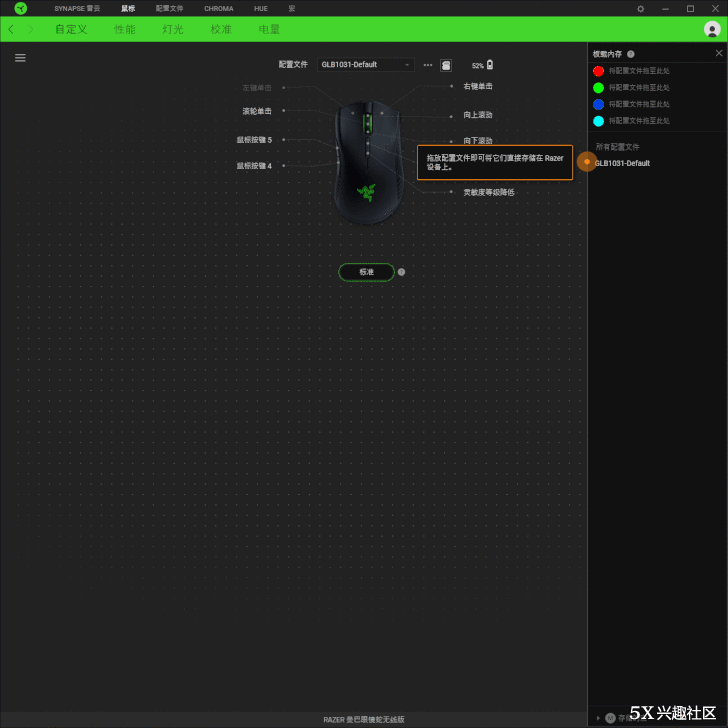Open the settings gear icon
Screen dimensions: 728x728
641,9
